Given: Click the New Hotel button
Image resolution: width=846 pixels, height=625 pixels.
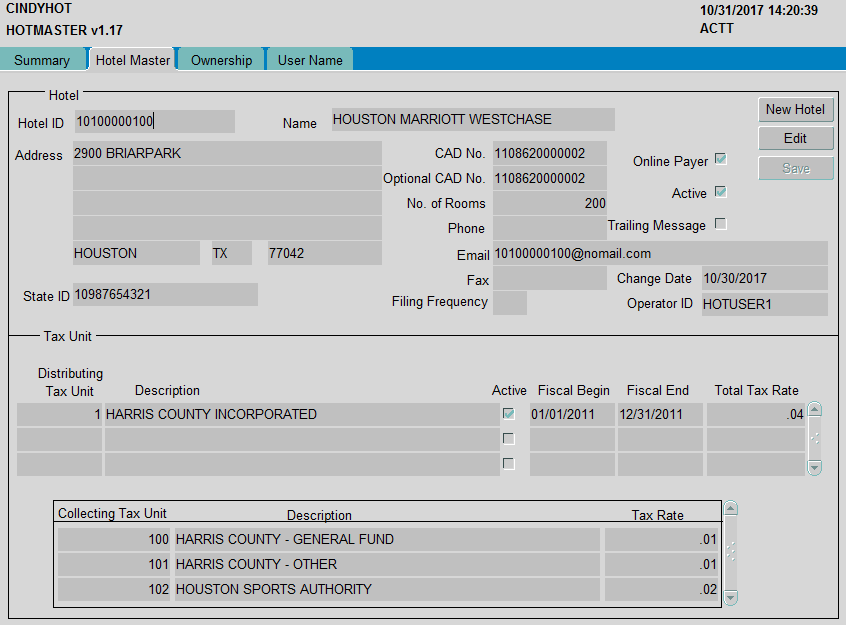Looking at the screenshot, I should click(x=795, y=109).
